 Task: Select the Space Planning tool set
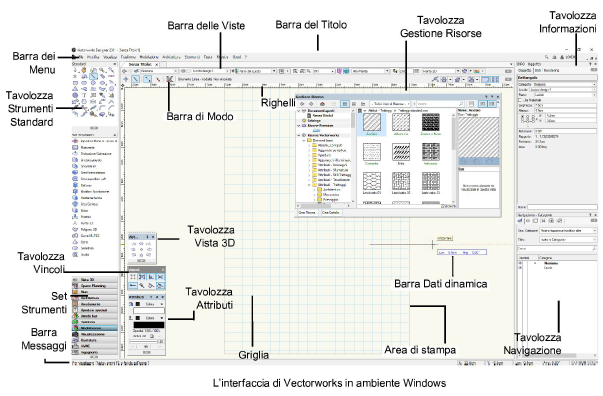(x=94, y=286)
